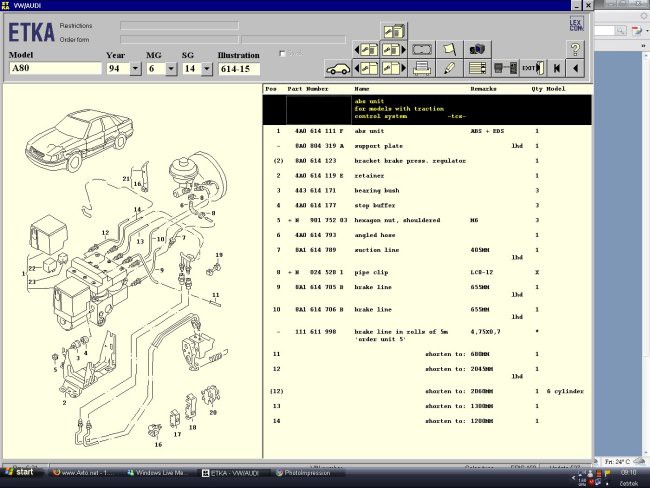The image size is (650, 488).
Task: Click the LEXCOM logo
Action: pos(576,24)
